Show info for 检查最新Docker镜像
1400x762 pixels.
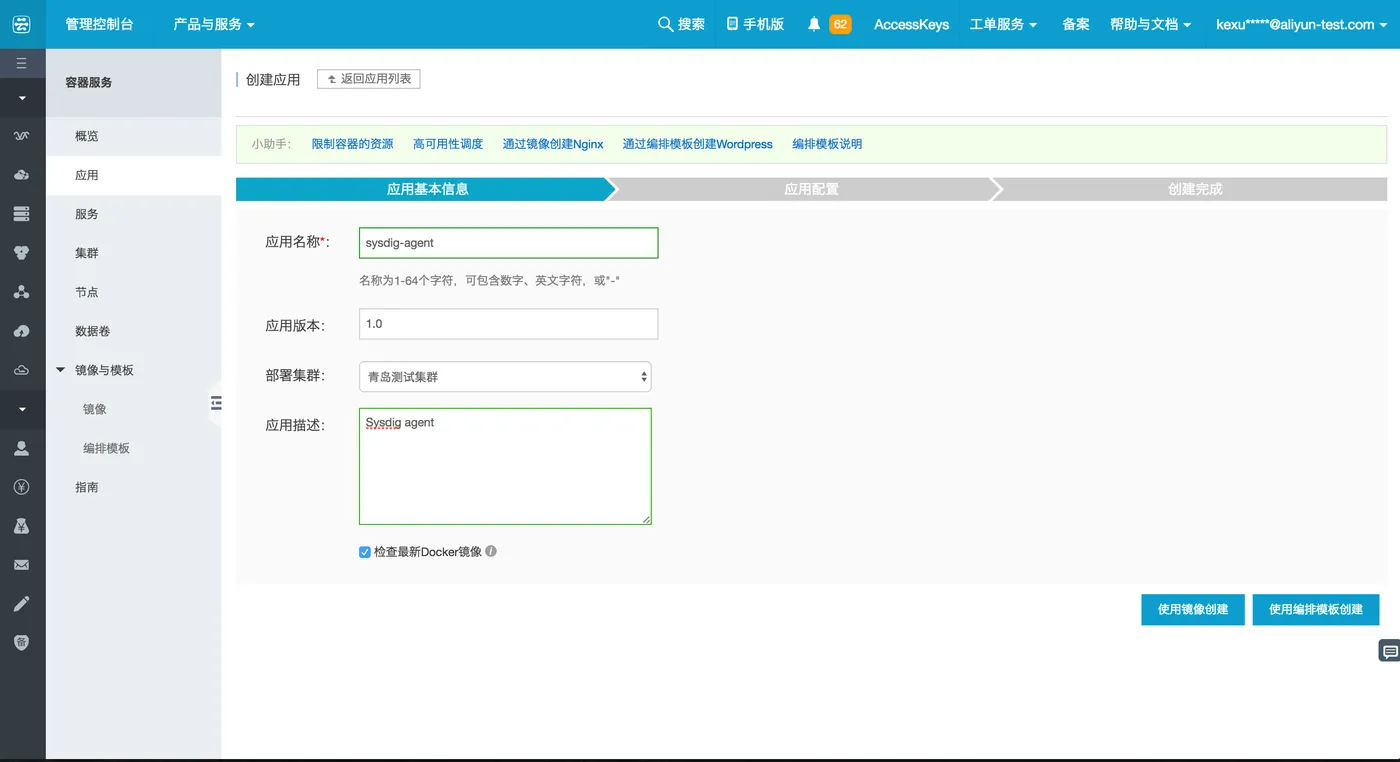coord(491,551)
